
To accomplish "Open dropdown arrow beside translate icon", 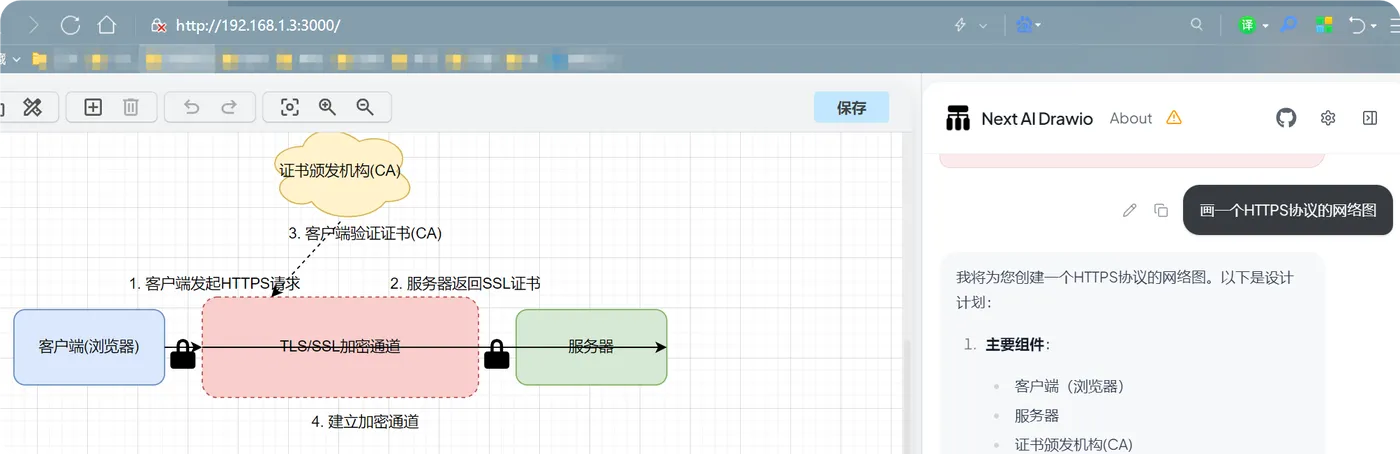I will [1266, 26].
